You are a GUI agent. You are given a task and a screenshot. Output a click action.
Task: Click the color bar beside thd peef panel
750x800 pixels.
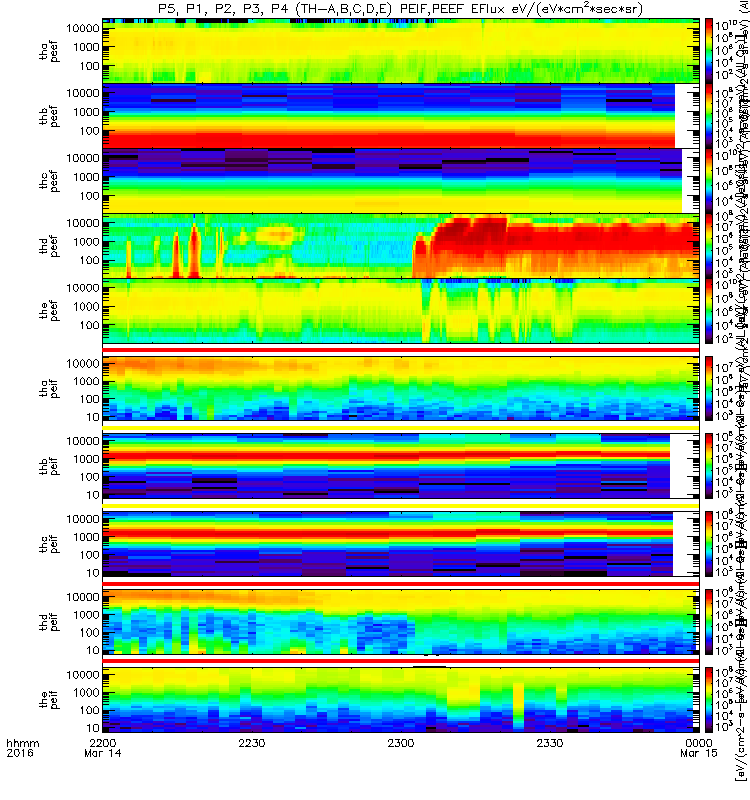[x=709, y=246]
